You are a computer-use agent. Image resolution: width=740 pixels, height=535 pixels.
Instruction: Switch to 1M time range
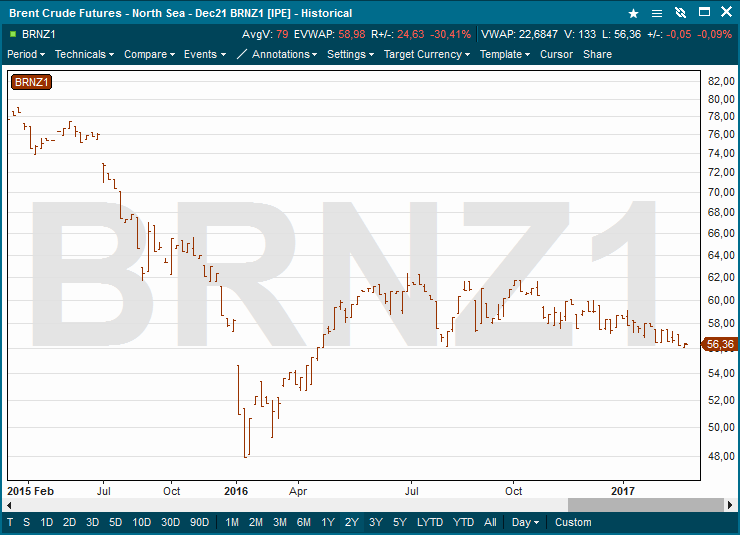[x=232, y=522]
